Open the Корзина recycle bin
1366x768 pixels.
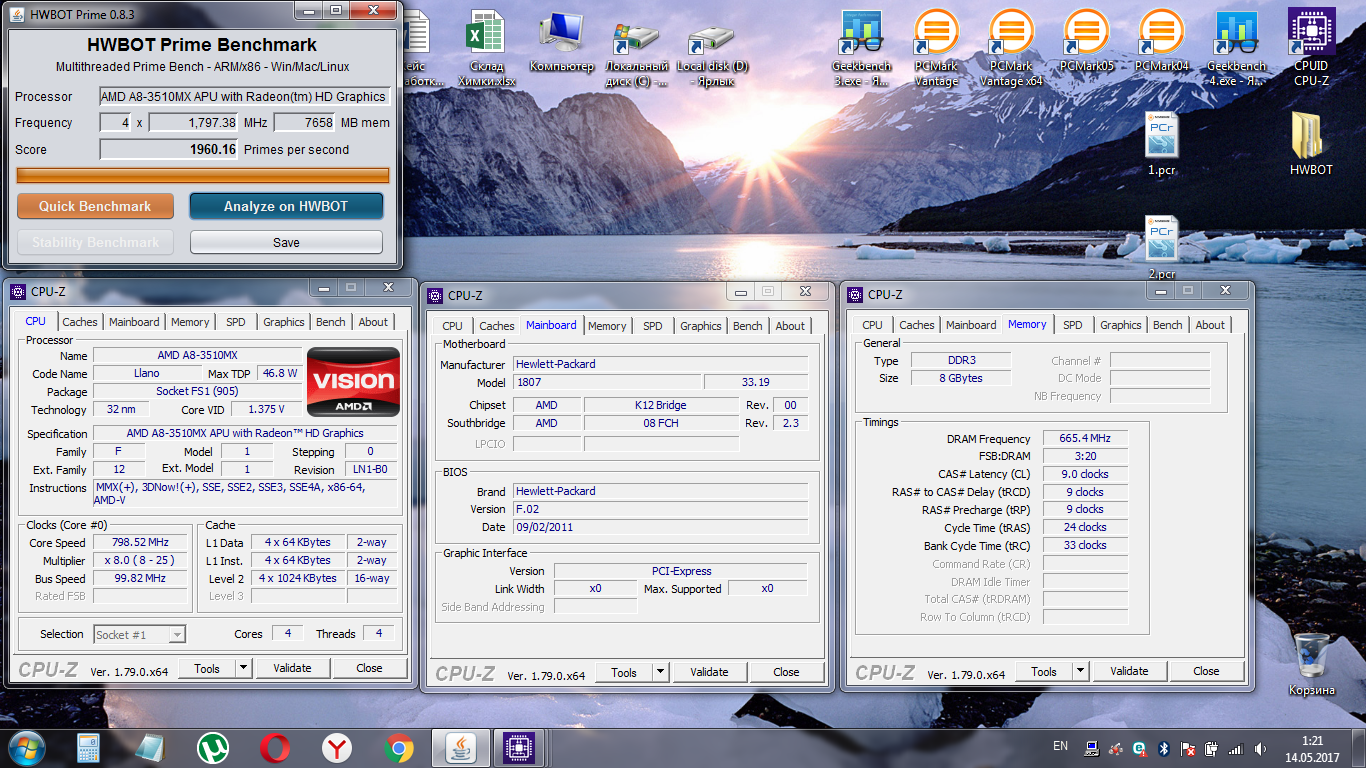1311,664
